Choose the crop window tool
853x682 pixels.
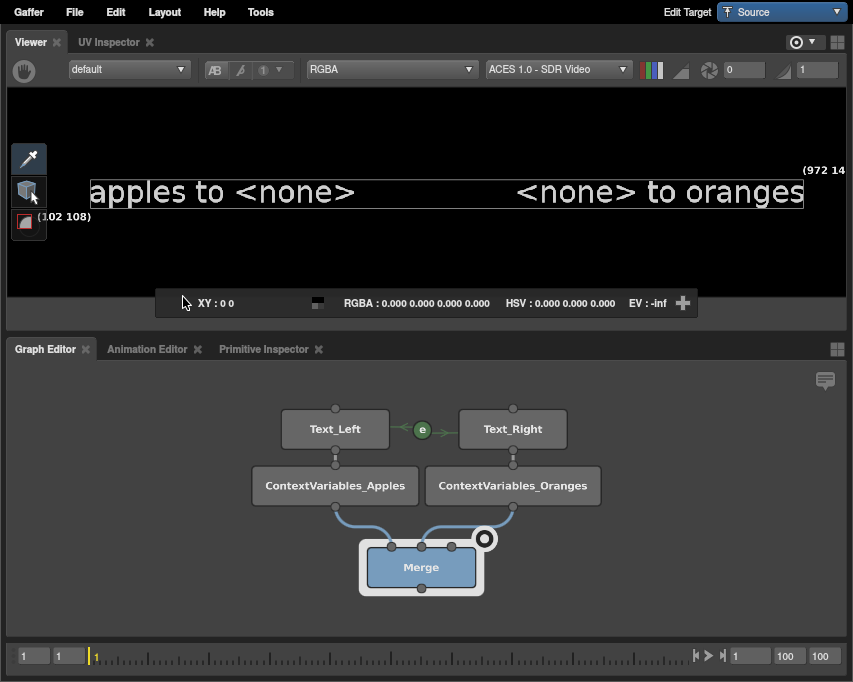(26, 223)
